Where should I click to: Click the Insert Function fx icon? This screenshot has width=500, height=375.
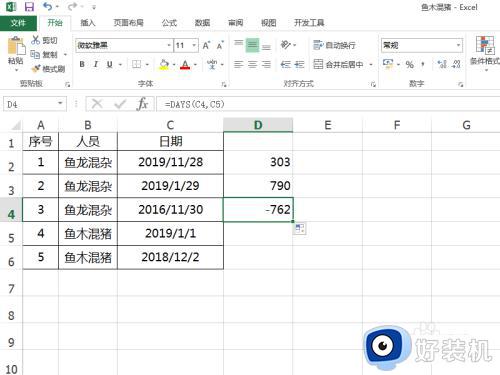coord(142,104)
